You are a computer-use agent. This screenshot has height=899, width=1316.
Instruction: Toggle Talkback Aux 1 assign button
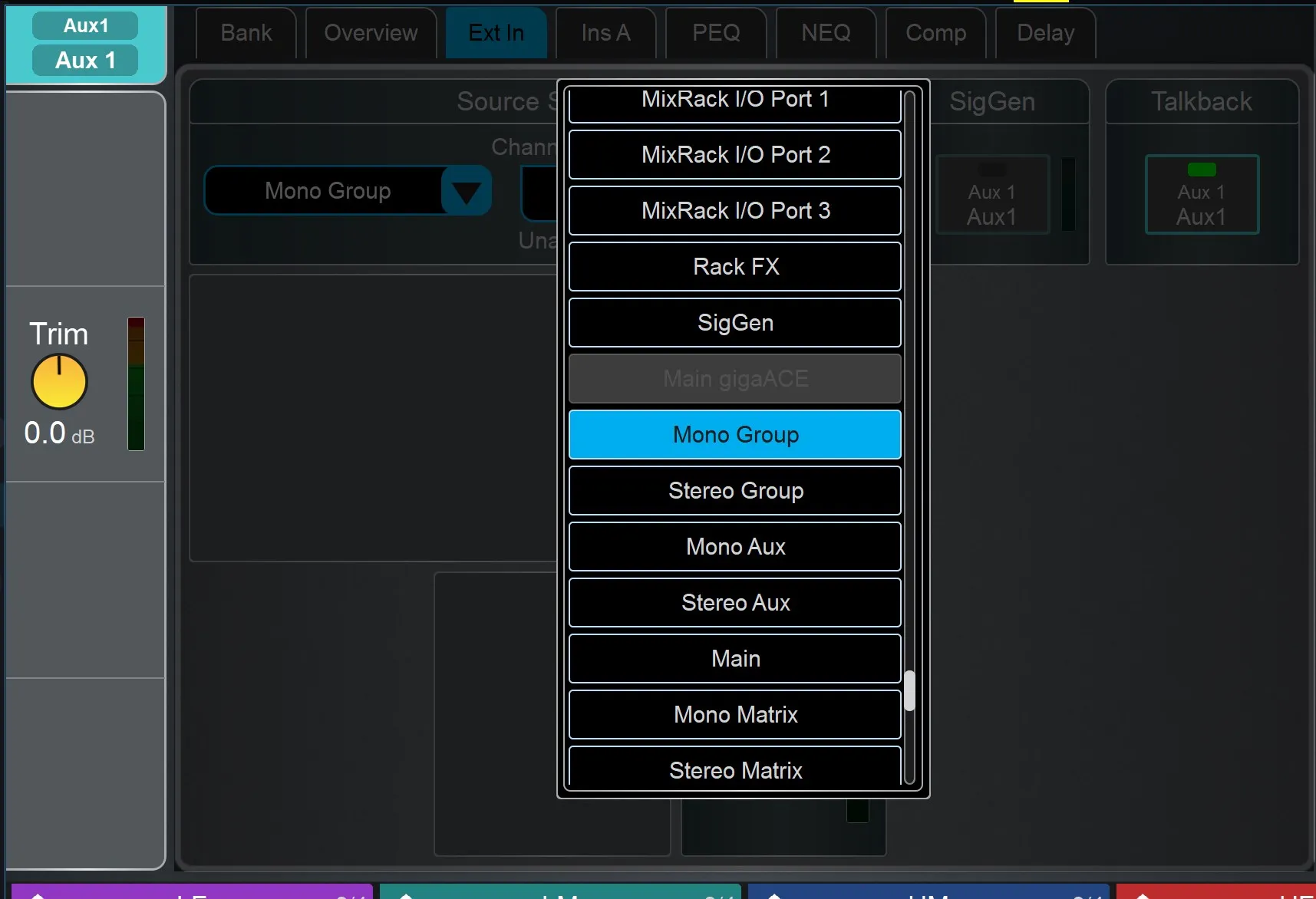pyautogui.click(x=1202, y=195)
